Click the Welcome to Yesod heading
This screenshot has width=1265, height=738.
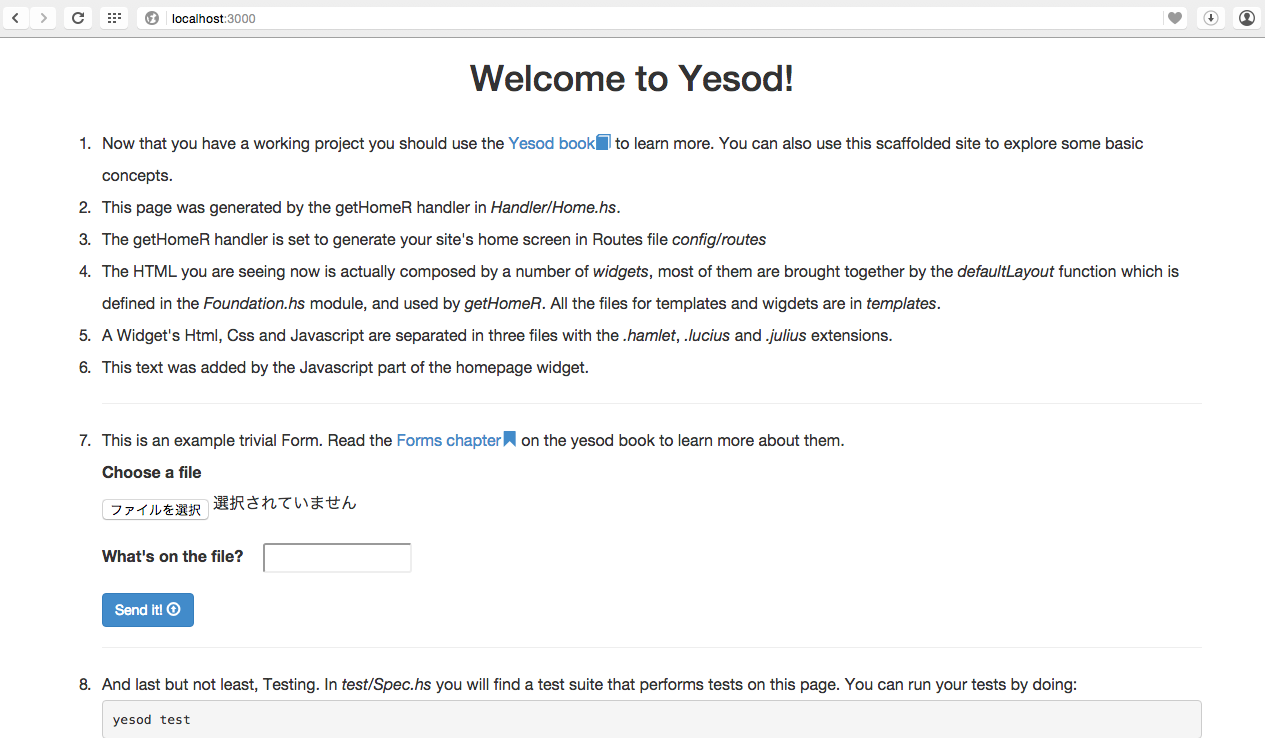[632, 78]
